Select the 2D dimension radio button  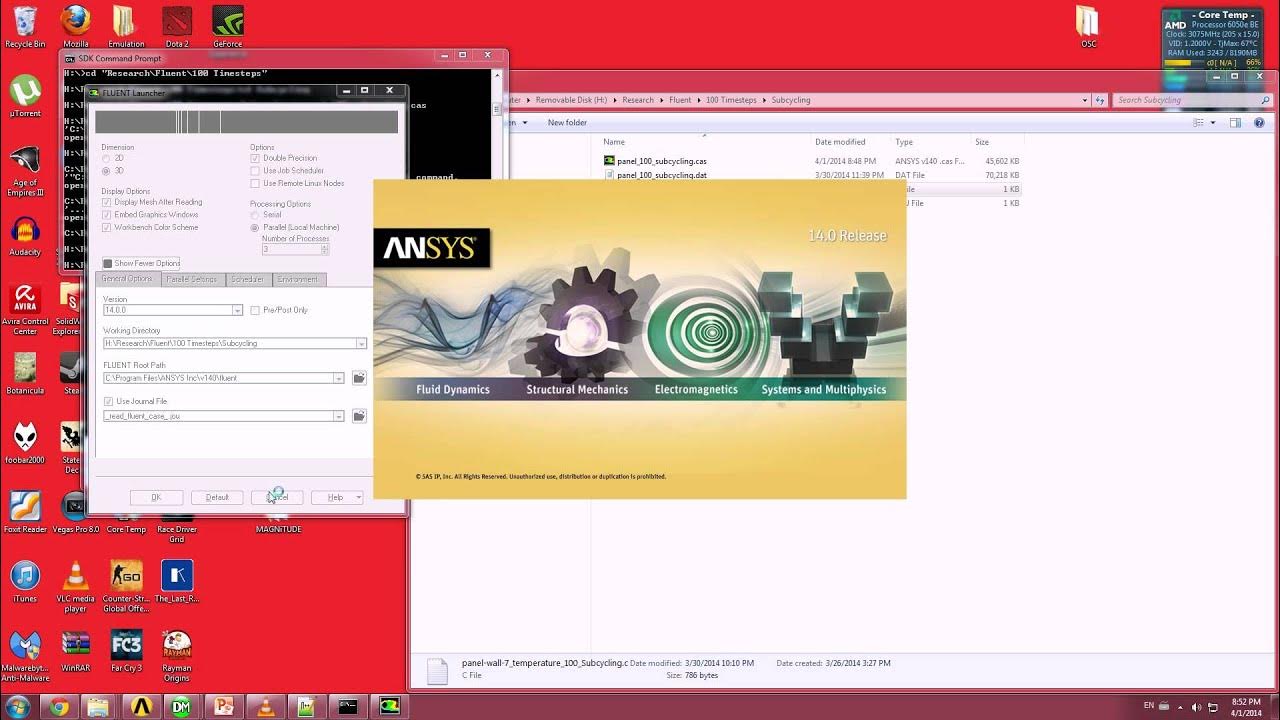pyautogui.click(x=106, y=158)
